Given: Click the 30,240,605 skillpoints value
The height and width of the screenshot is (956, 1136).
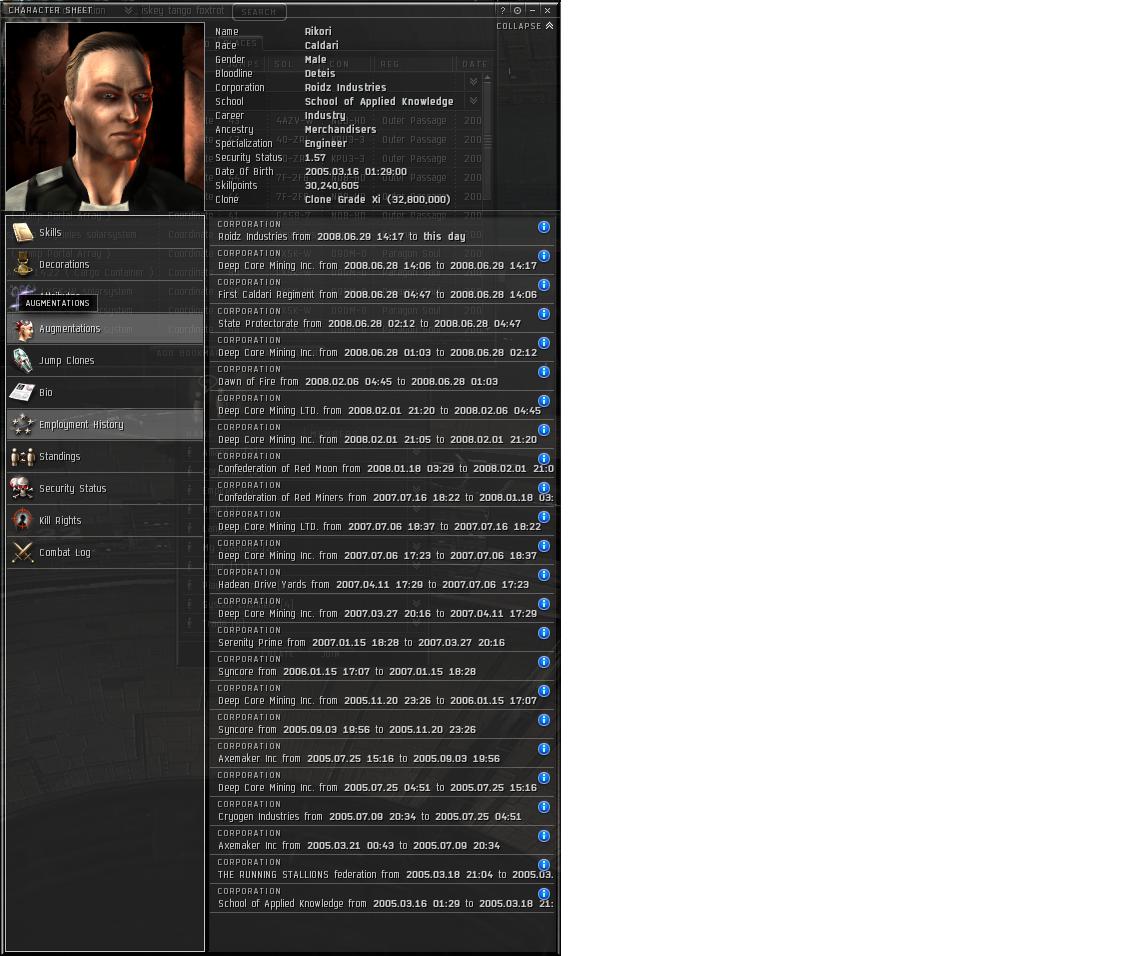Looking at the screenshot, I should point(332,185).
